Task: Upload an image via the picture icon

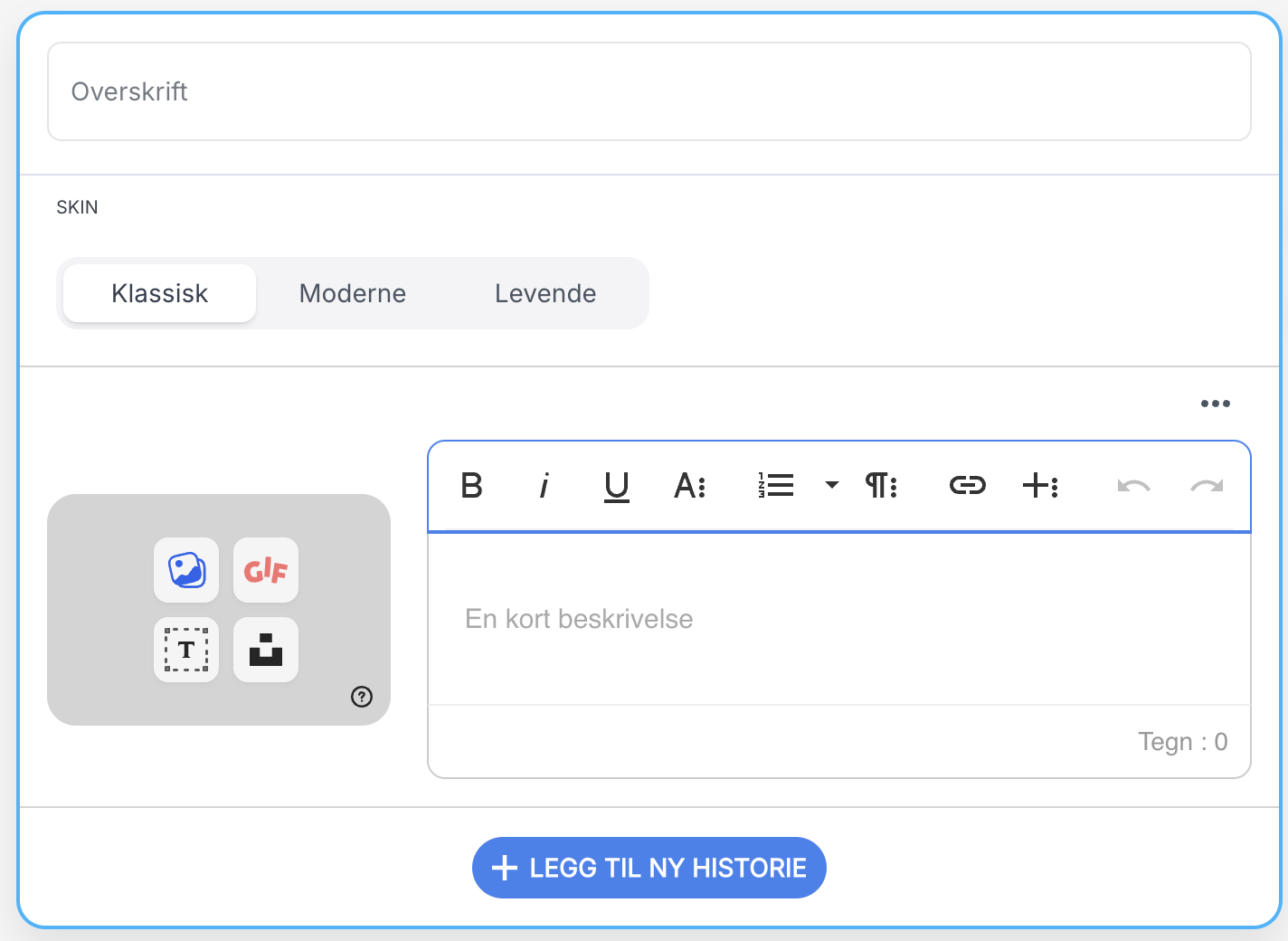Action: tap(186, 570)
